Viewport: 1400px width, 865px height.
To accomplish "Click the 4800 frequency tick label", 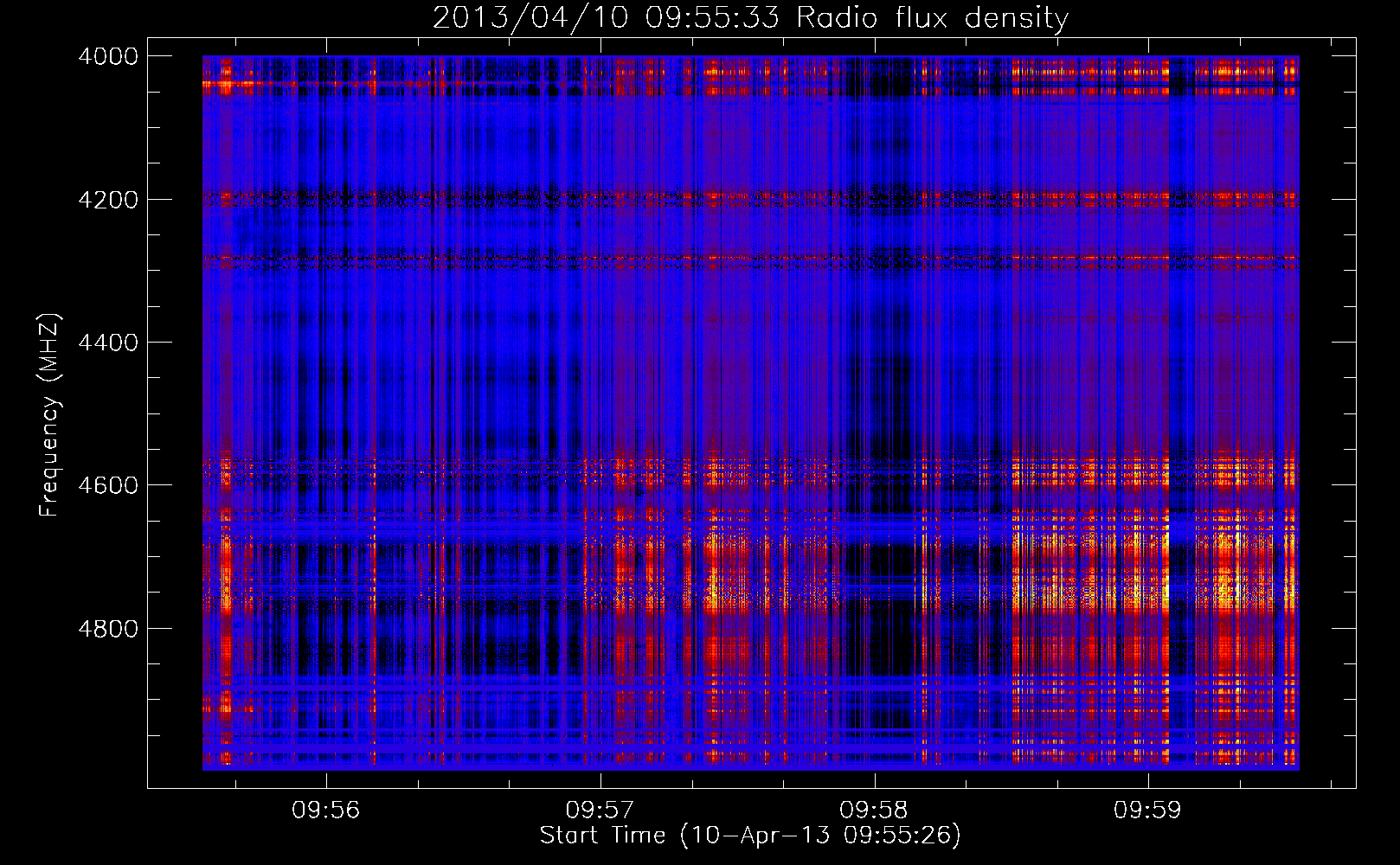I will [x=108, y=628].
